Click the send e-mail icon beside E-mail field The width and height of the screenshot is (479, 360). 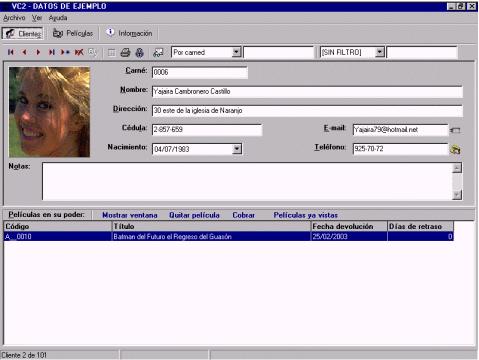(455, 130)
